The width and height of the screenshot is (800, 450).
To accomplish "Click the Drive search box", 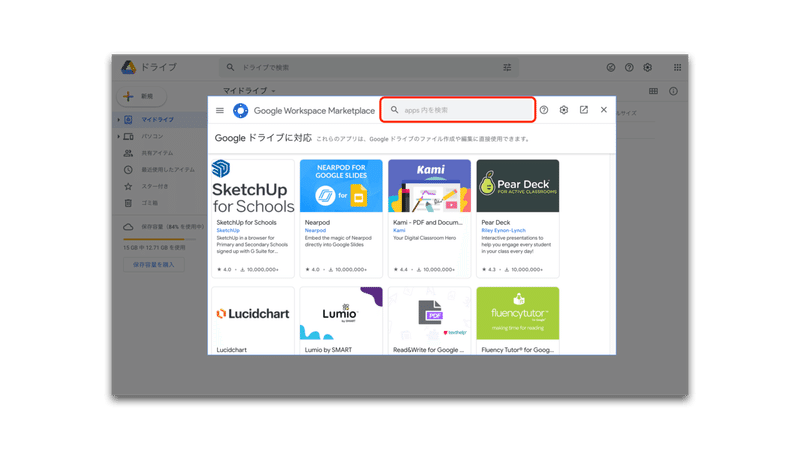I will tap(369, 67).
